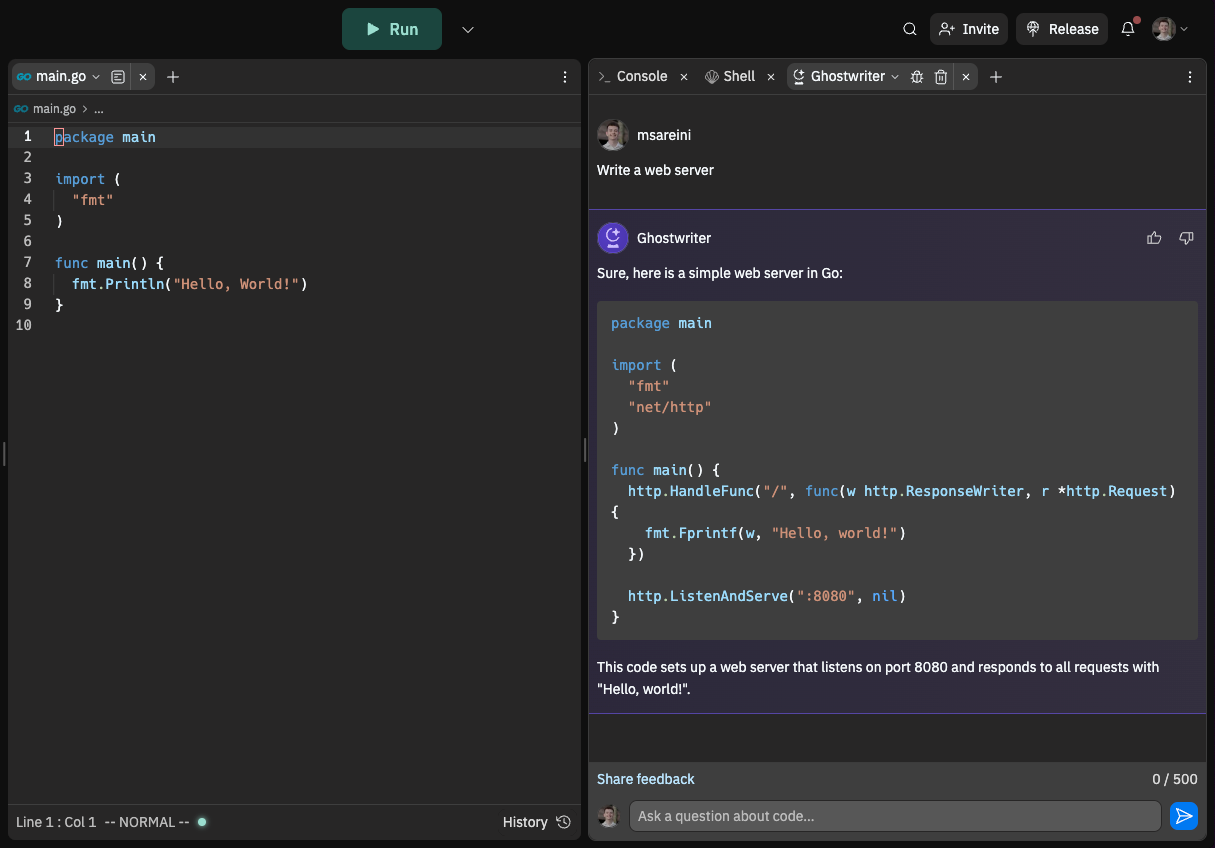Open the History clock icon
Screen dimensions: 1215x848
[564, 822]
